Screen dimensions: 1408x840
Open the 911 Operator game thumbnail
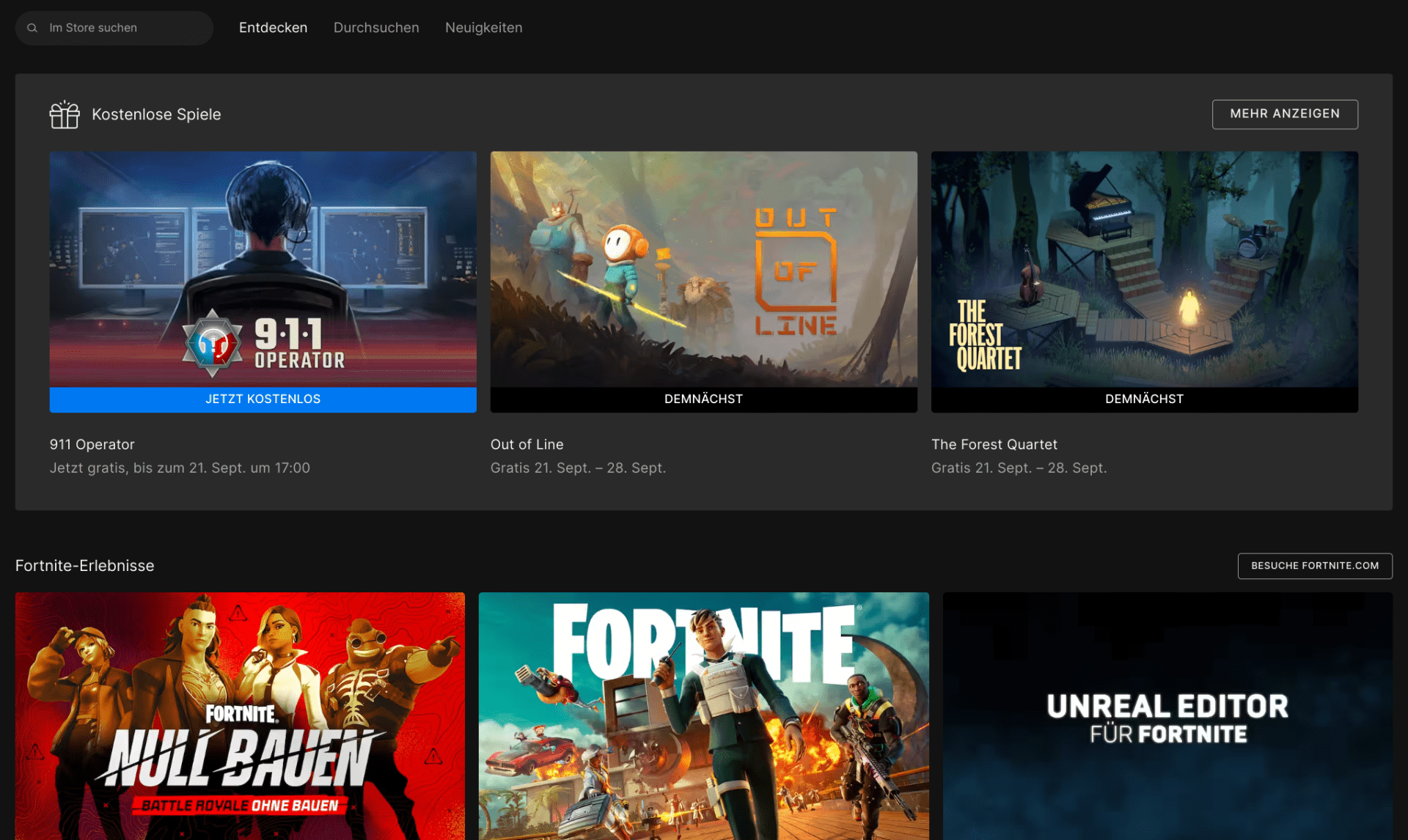[x=263, y=269]
